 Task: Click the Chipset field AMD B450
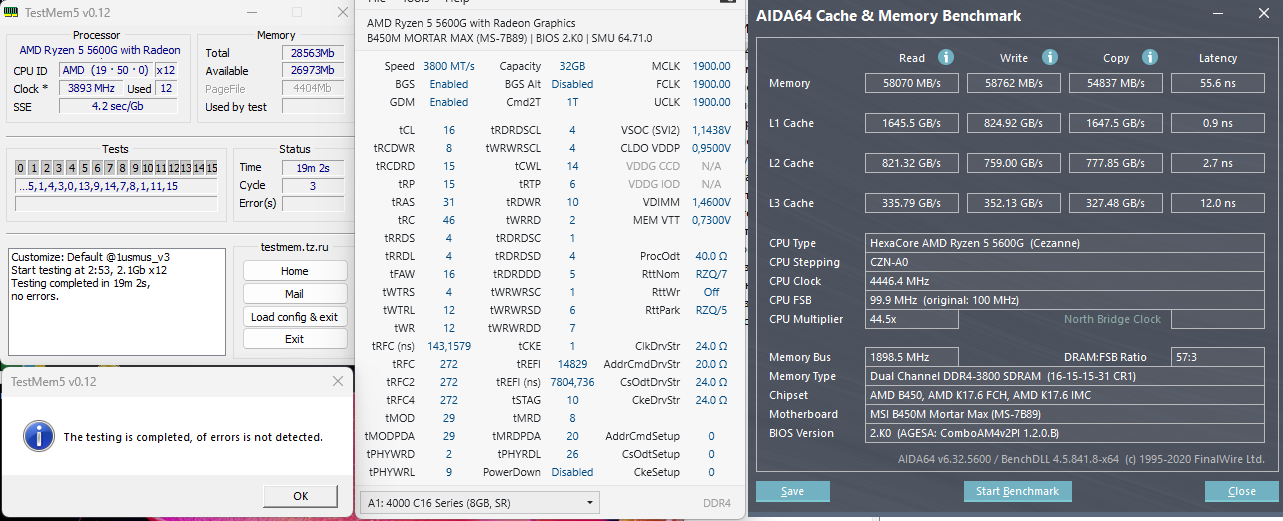(x=1065, y=395)
